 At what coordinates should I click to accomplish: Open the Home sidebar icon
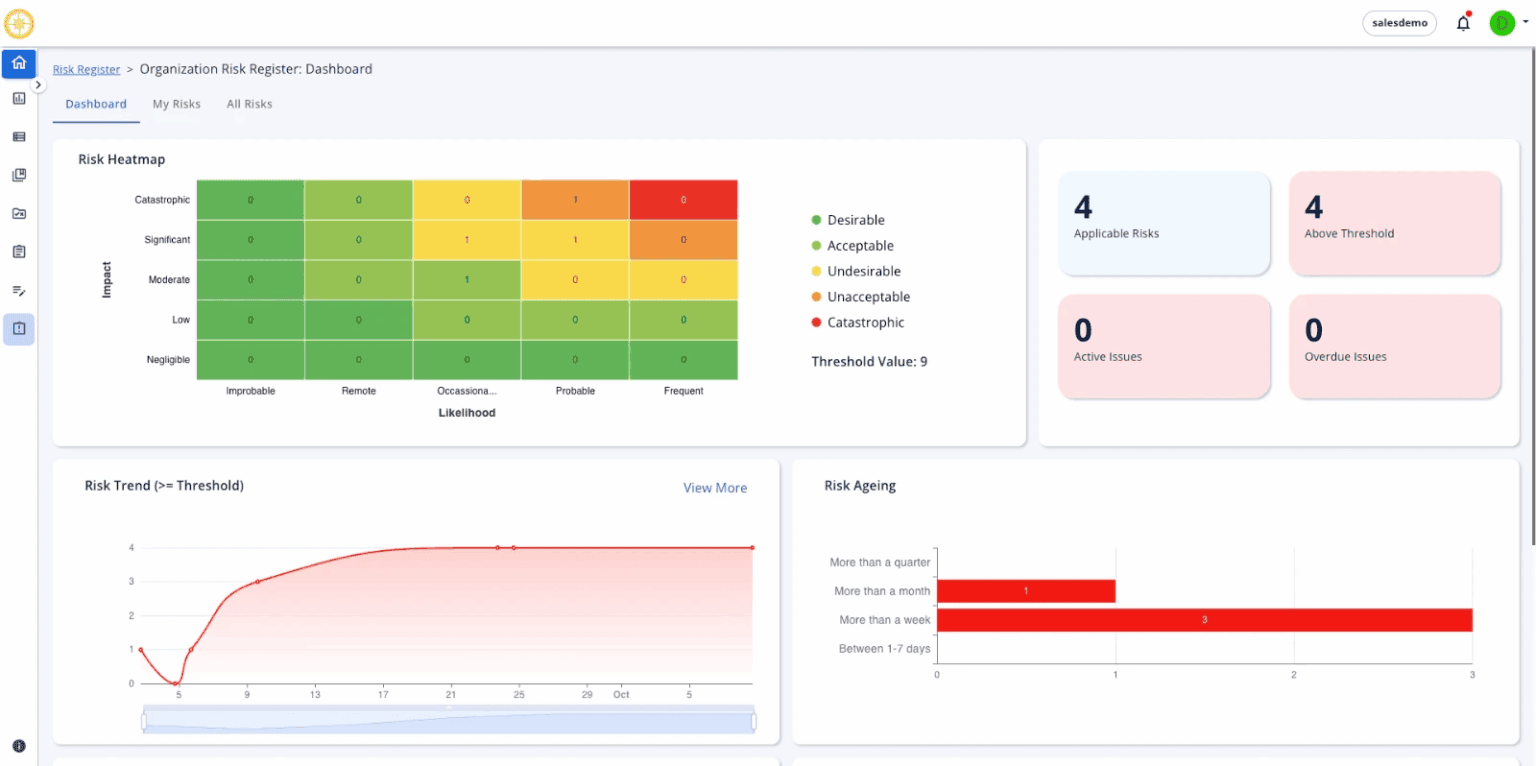19,63
